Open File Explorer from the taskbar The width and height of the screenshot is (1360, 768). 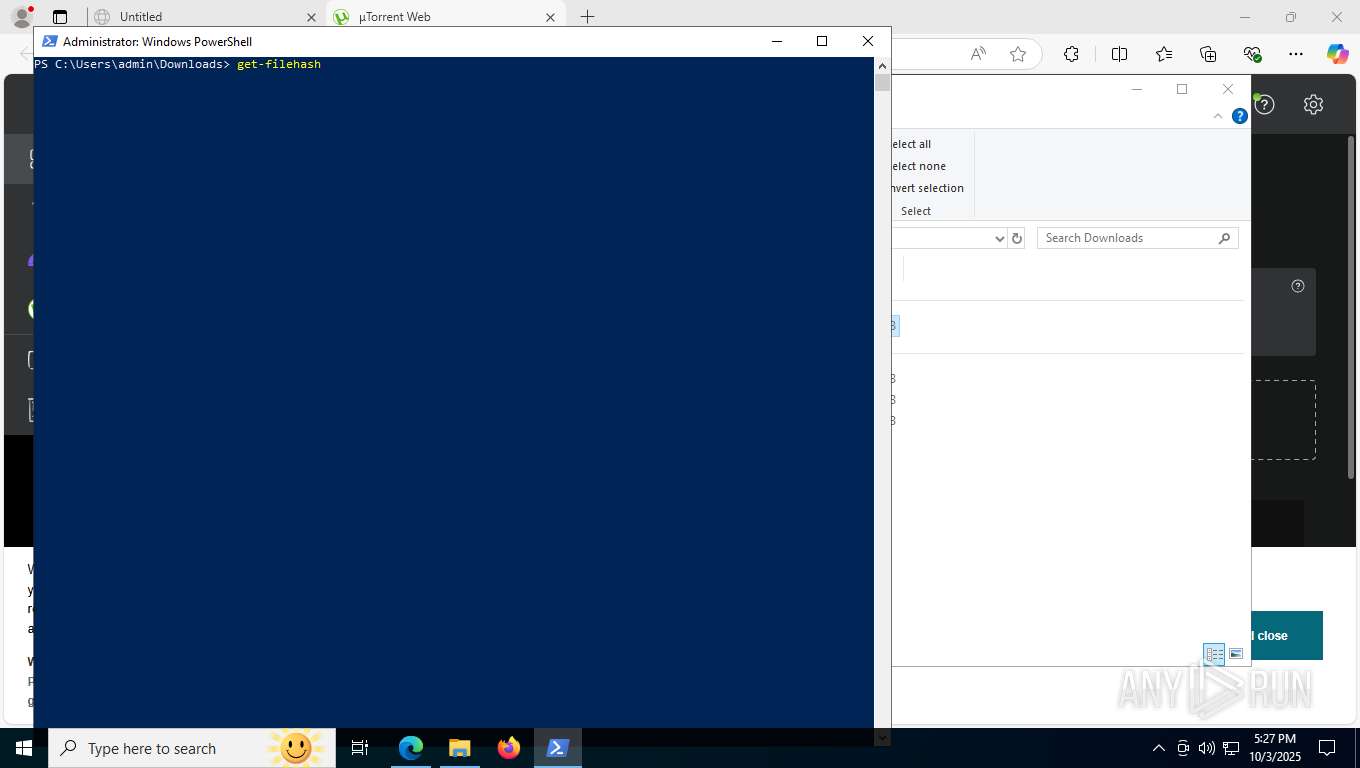click(459, 748)
